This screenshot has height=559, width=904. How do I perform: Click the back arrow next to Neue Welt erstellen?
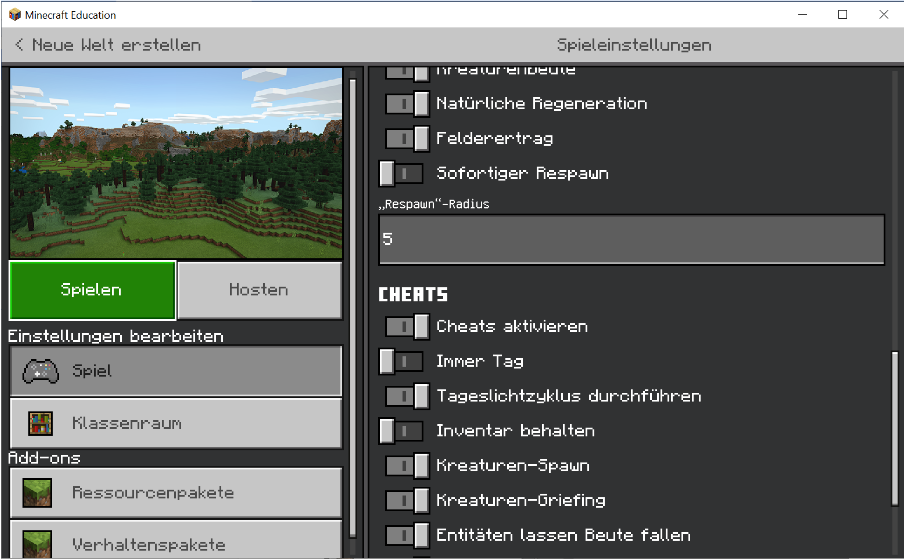point(20,45)
